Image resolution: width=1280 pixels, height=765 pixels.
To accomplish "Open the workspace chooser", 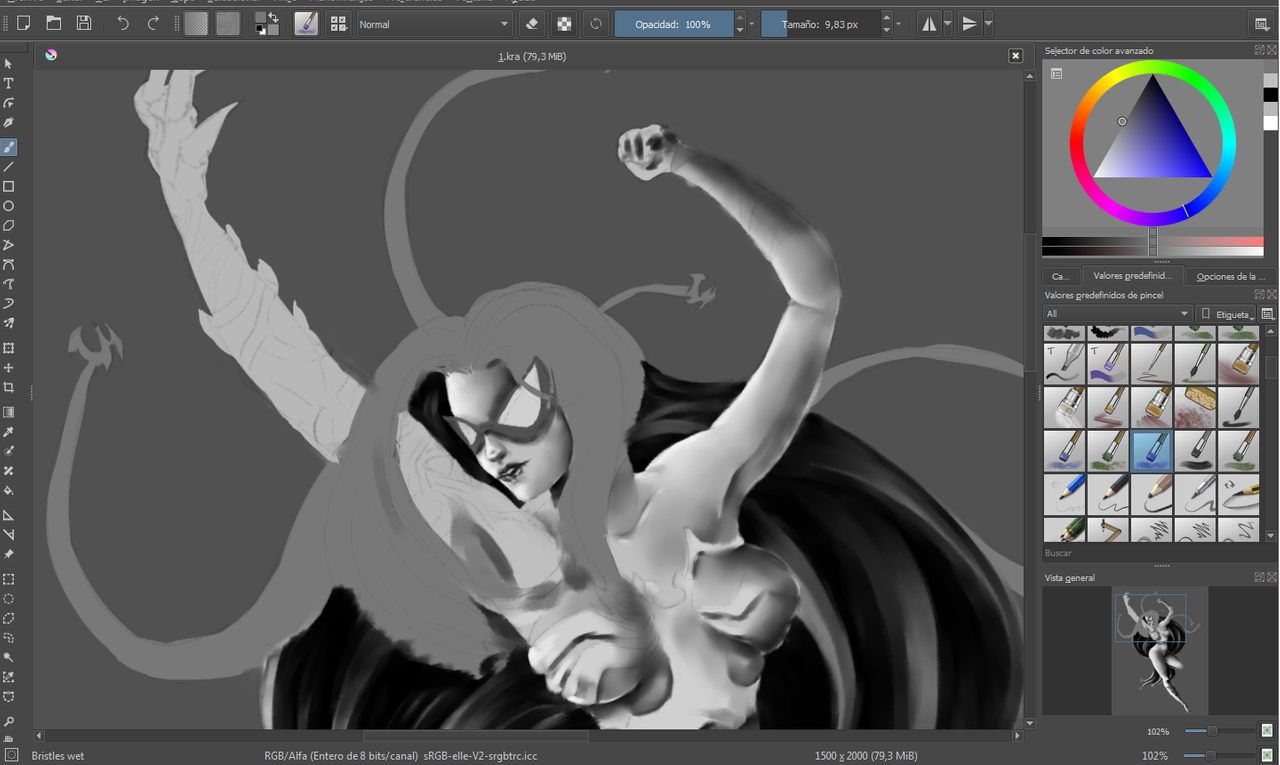I will (1262, 24).
